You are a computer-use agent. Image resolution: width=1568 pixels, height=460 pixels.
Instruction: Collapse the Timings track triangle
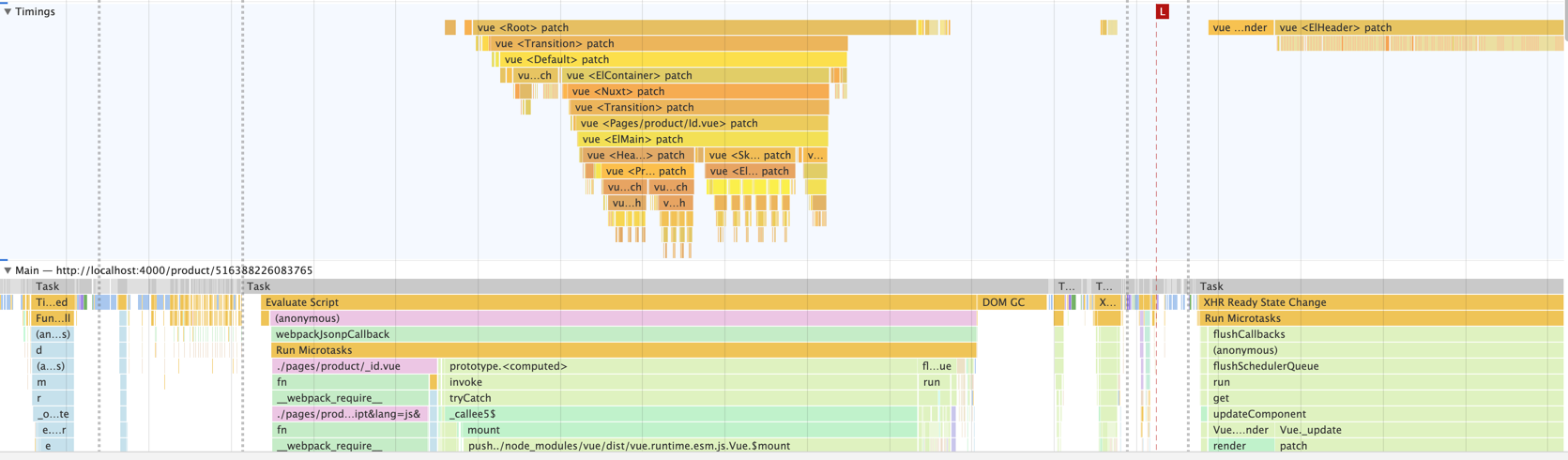[8, 12]
